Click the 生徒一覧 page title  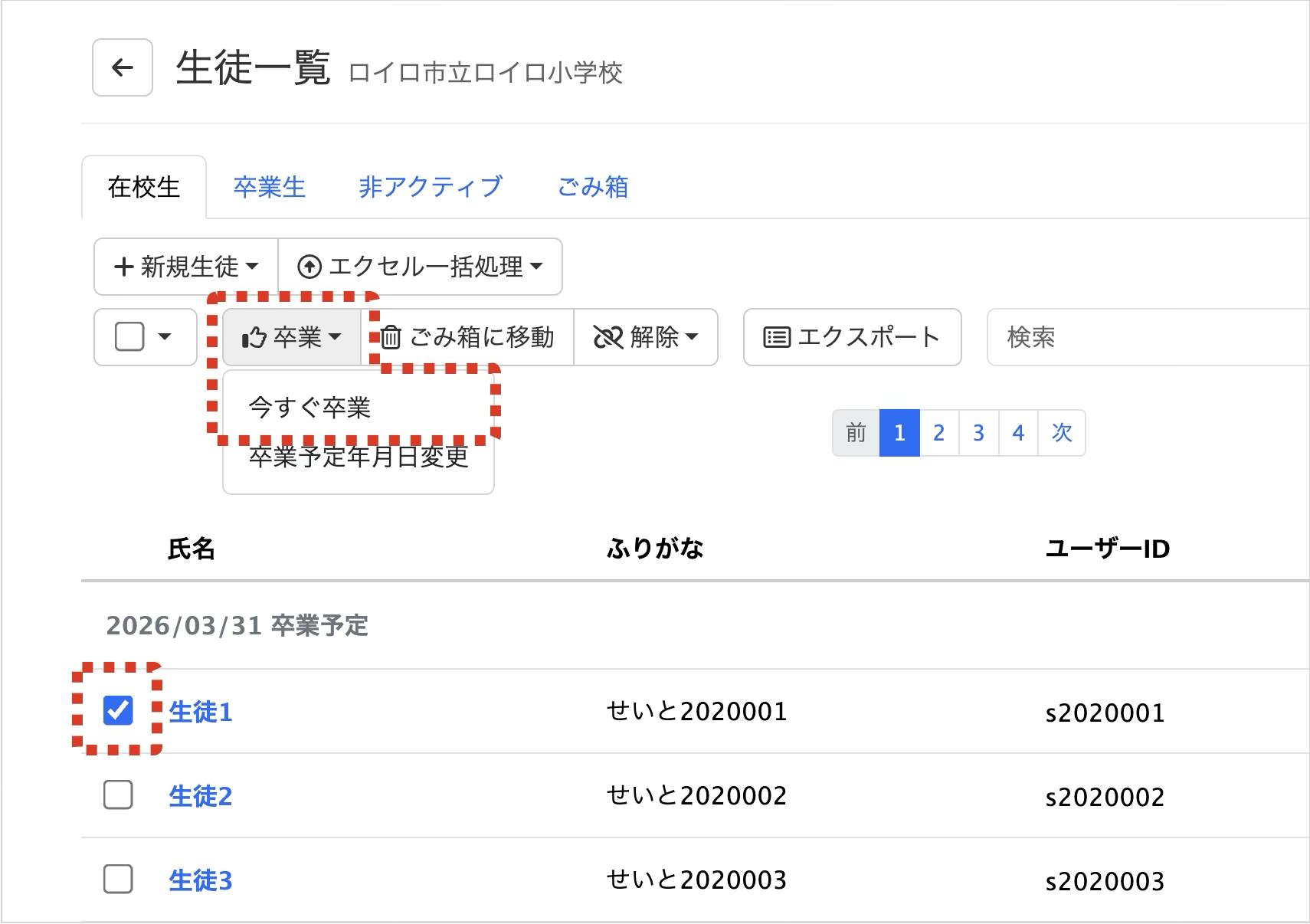click(x=254, y=67)
